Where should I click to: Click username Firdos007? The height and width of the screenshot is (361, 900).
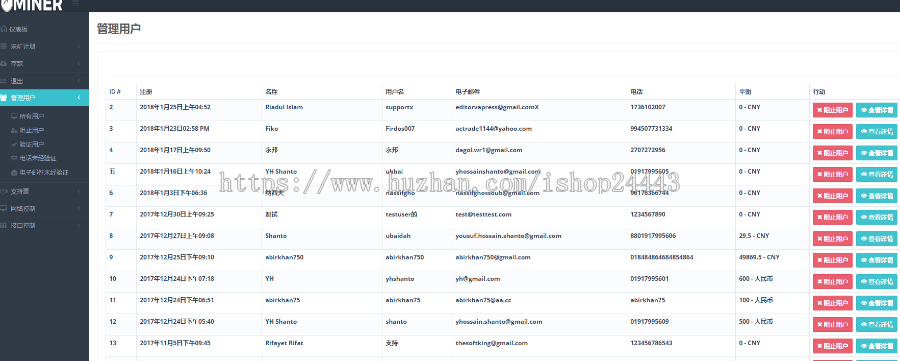tap(400, 129)
